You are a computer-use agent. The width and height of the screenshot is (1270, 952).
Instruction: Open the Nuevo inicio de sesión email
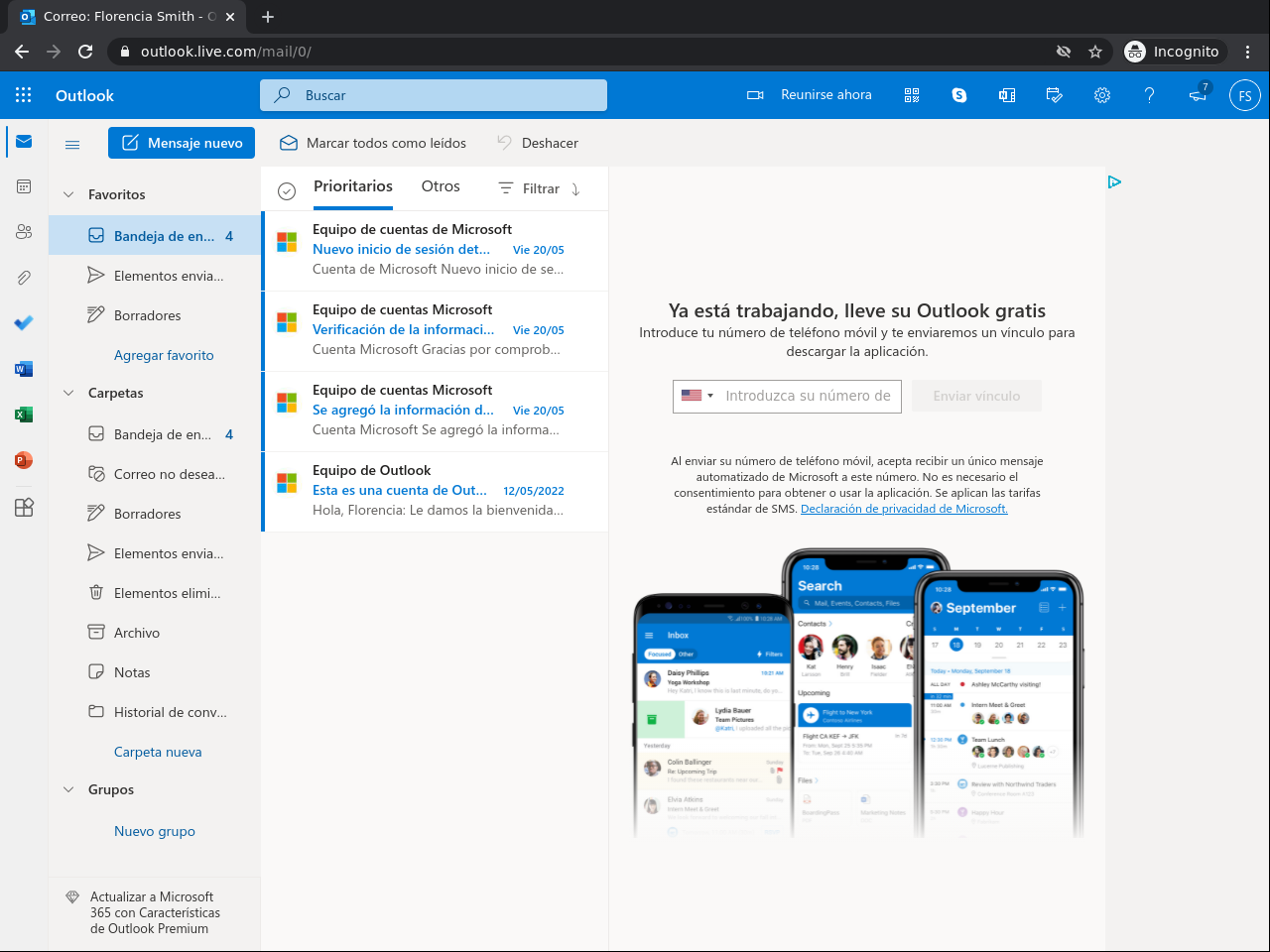tap(436, 251)
